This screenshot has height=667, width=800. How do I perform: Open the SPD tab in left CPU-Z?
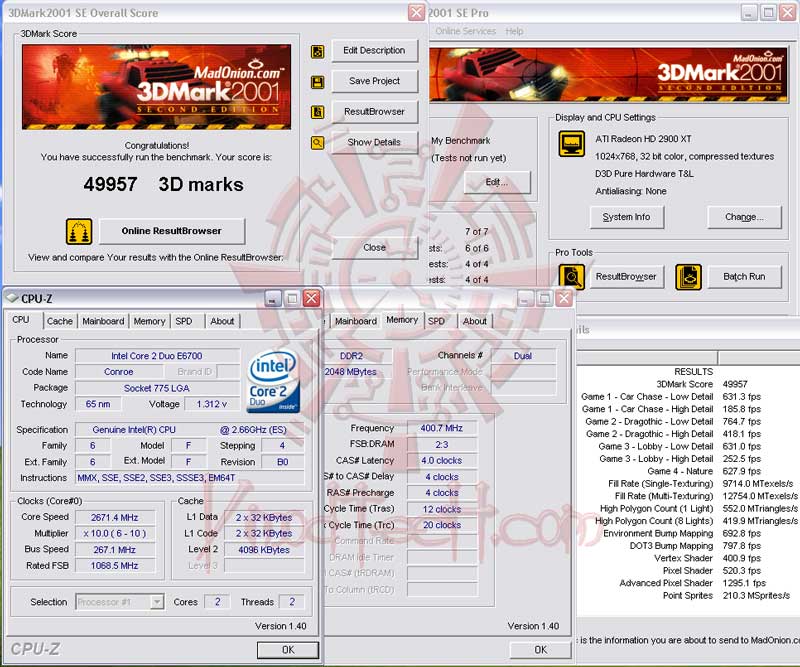pos(184,322)
